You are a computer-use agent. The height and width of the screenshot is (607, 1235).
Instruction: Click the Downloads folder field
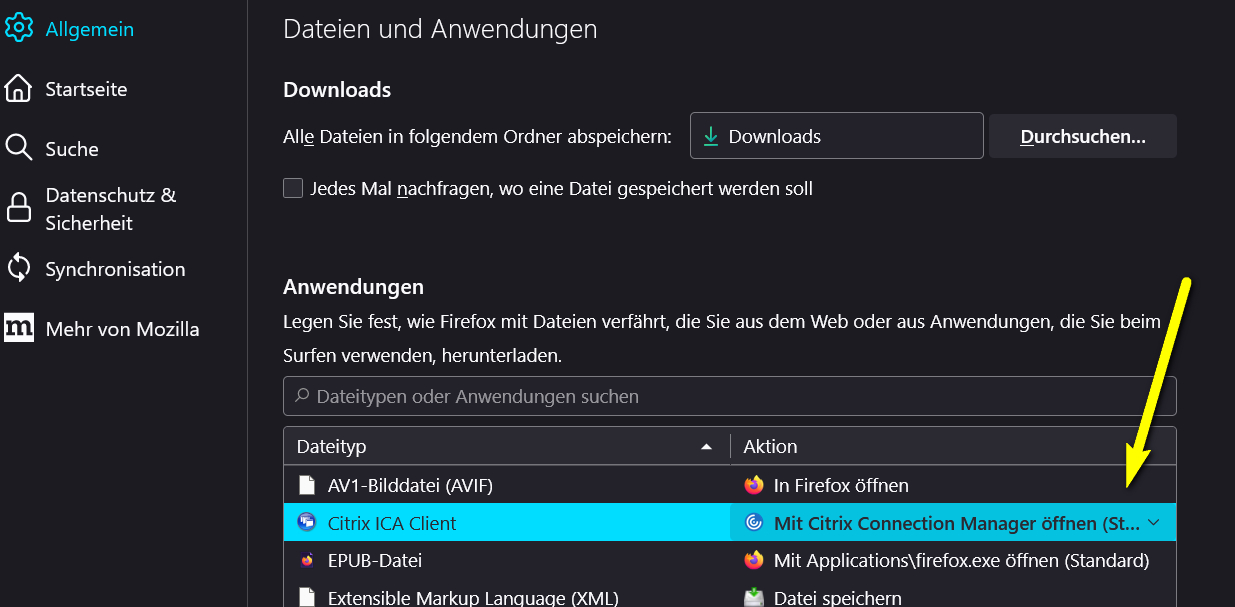(837, 135)
